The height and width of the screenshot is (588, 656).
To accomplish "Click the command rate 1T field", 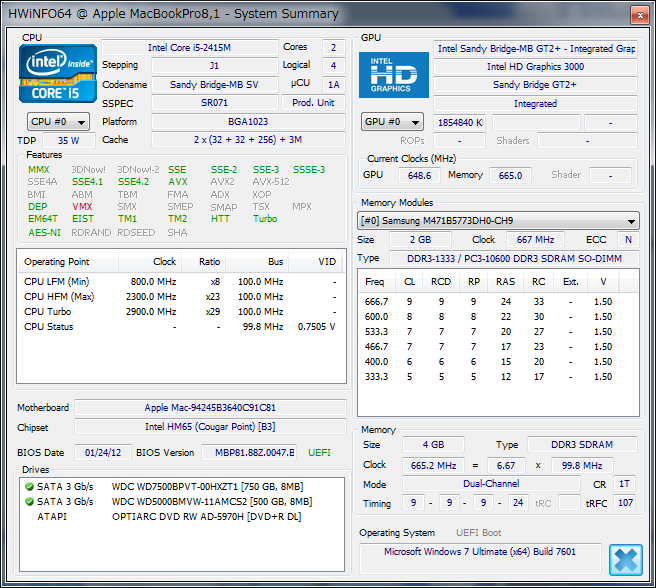I will point(624,484).
